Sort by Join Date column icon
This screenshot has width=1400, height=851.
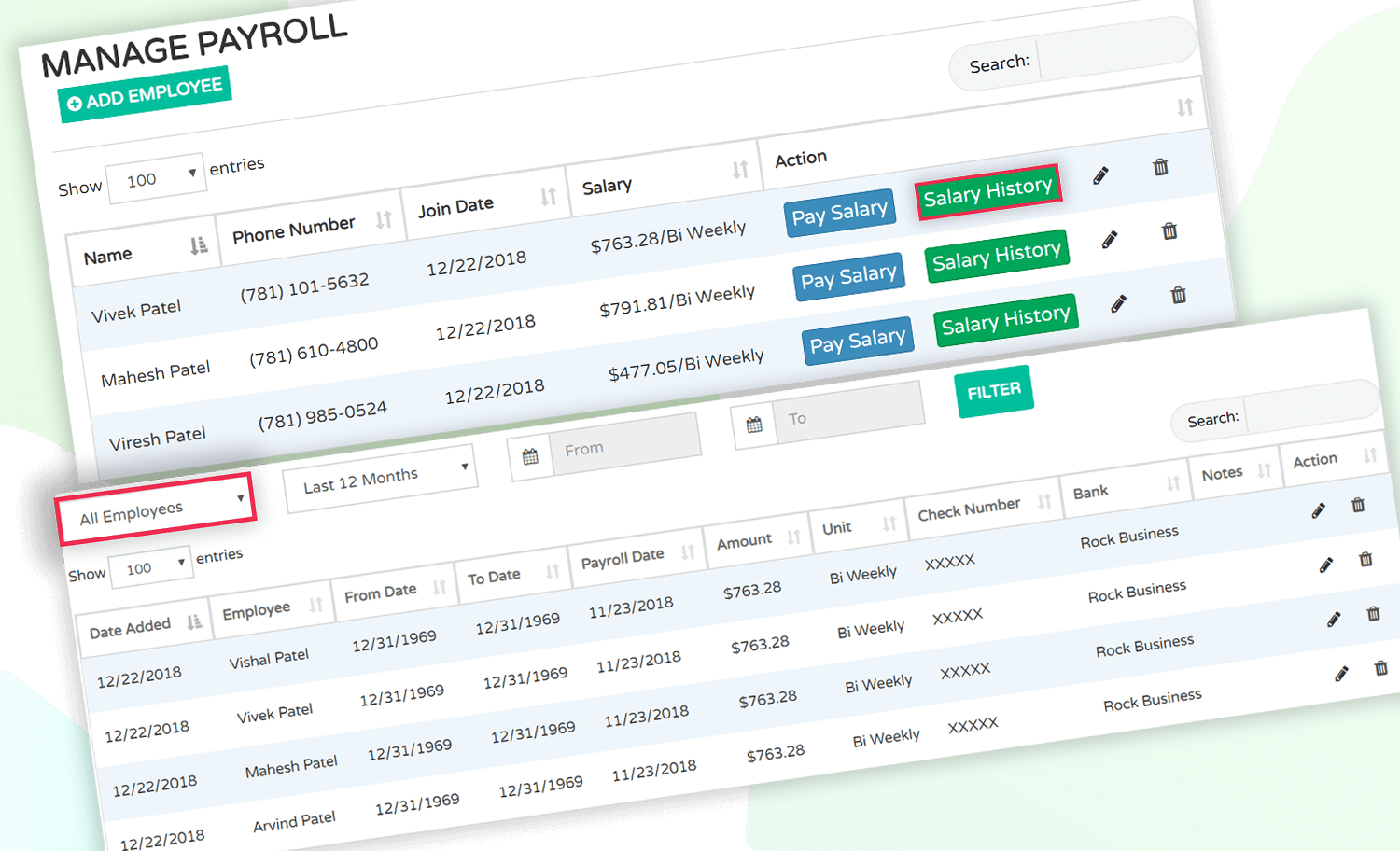click(549, 196)
